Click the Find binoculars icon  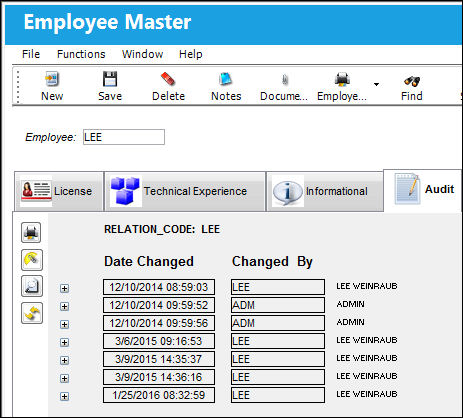coord(412,81)
